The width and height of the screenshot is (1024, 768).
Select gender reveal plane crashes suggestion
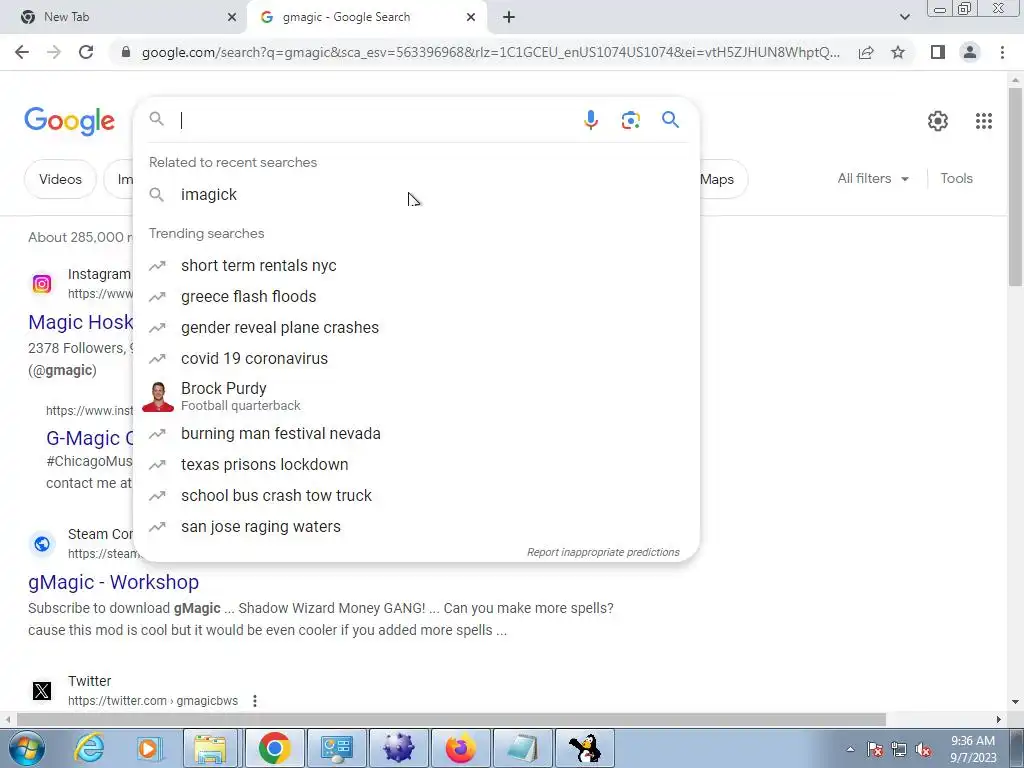(416, 328)
